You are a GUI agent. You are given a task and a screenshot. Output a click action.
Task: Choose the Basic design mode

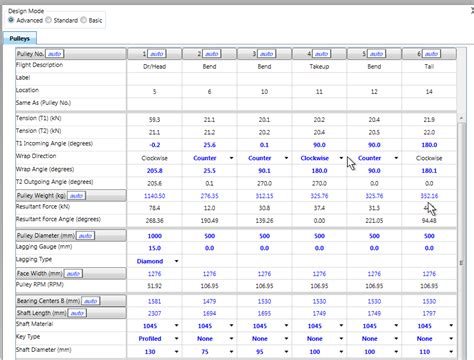tap(83, 20)
